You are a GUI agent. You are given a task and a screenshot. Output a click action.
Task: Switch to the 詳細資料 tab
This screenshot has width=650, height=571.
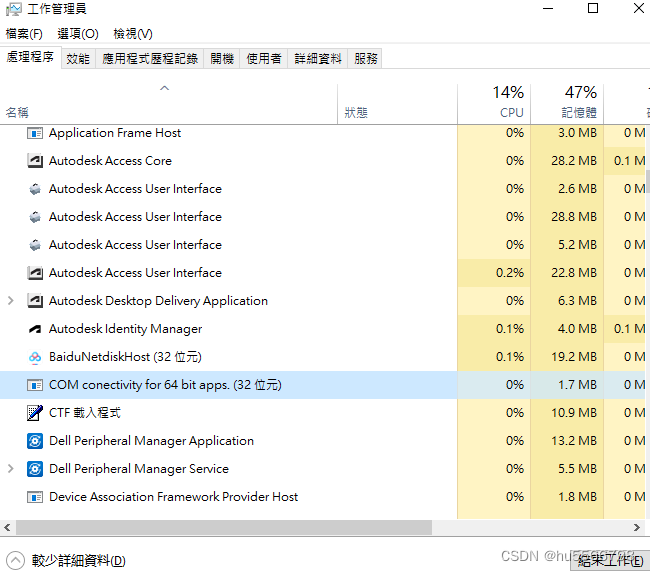point(318,58)
